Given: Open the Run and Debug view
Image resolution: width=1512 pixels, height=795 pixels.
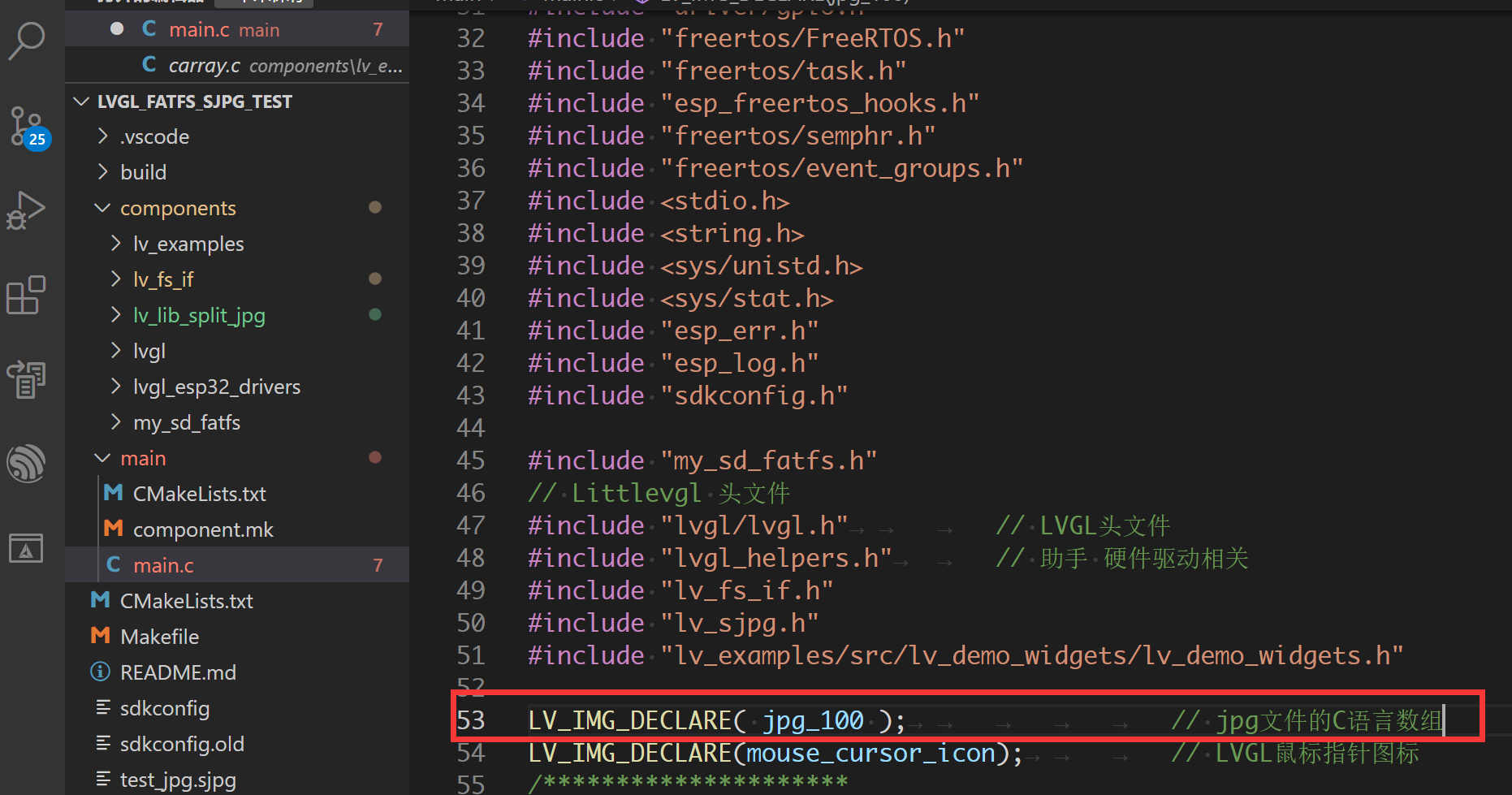Looking at the screenshot, I should pyautogui.click(x=27, y=210).
